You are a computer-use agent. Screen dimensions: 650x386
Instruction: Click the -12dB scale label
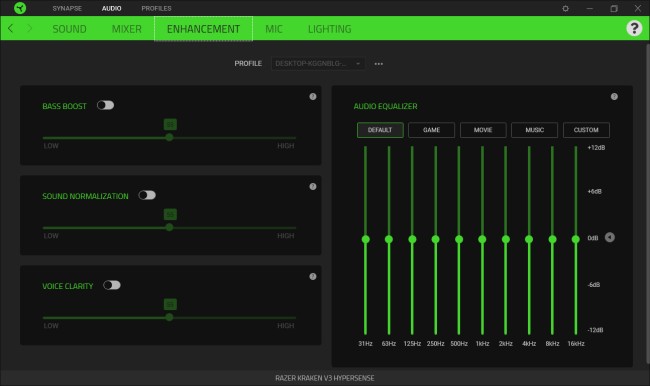(x=595, y=330)
